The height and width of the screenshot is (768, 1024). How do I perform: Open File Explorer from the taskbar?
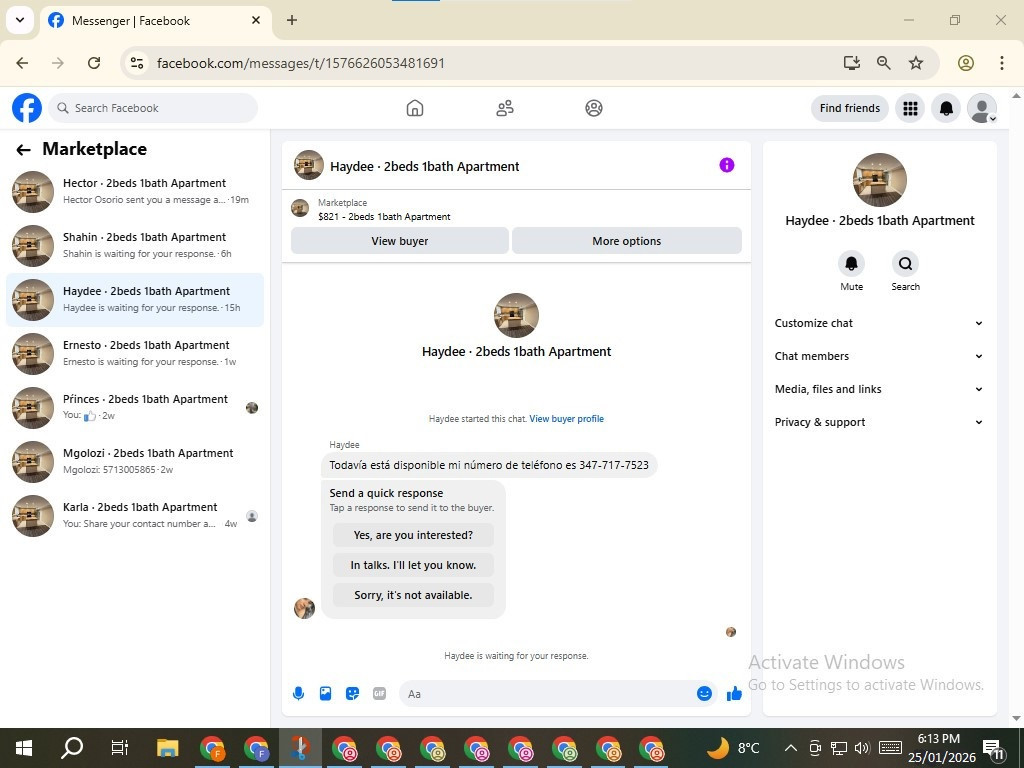[167, 748]
